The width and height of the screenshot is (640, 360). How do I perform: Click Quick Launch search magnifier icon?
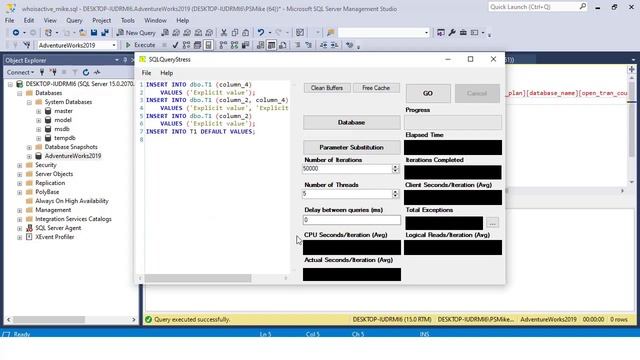[582, 7]
